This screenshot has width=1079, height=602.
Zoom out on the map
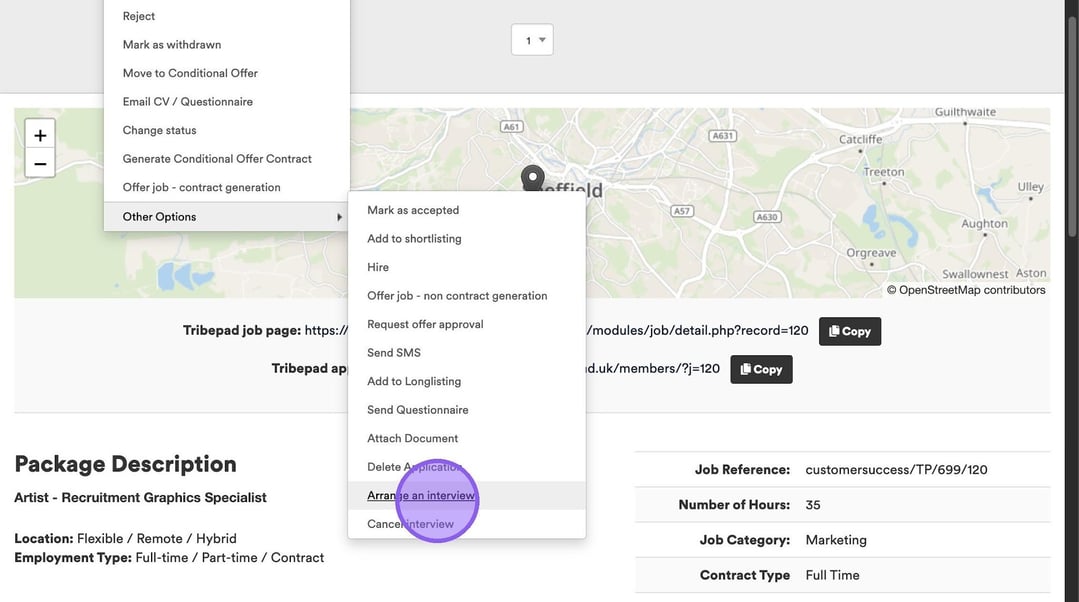tap(40, 163)
